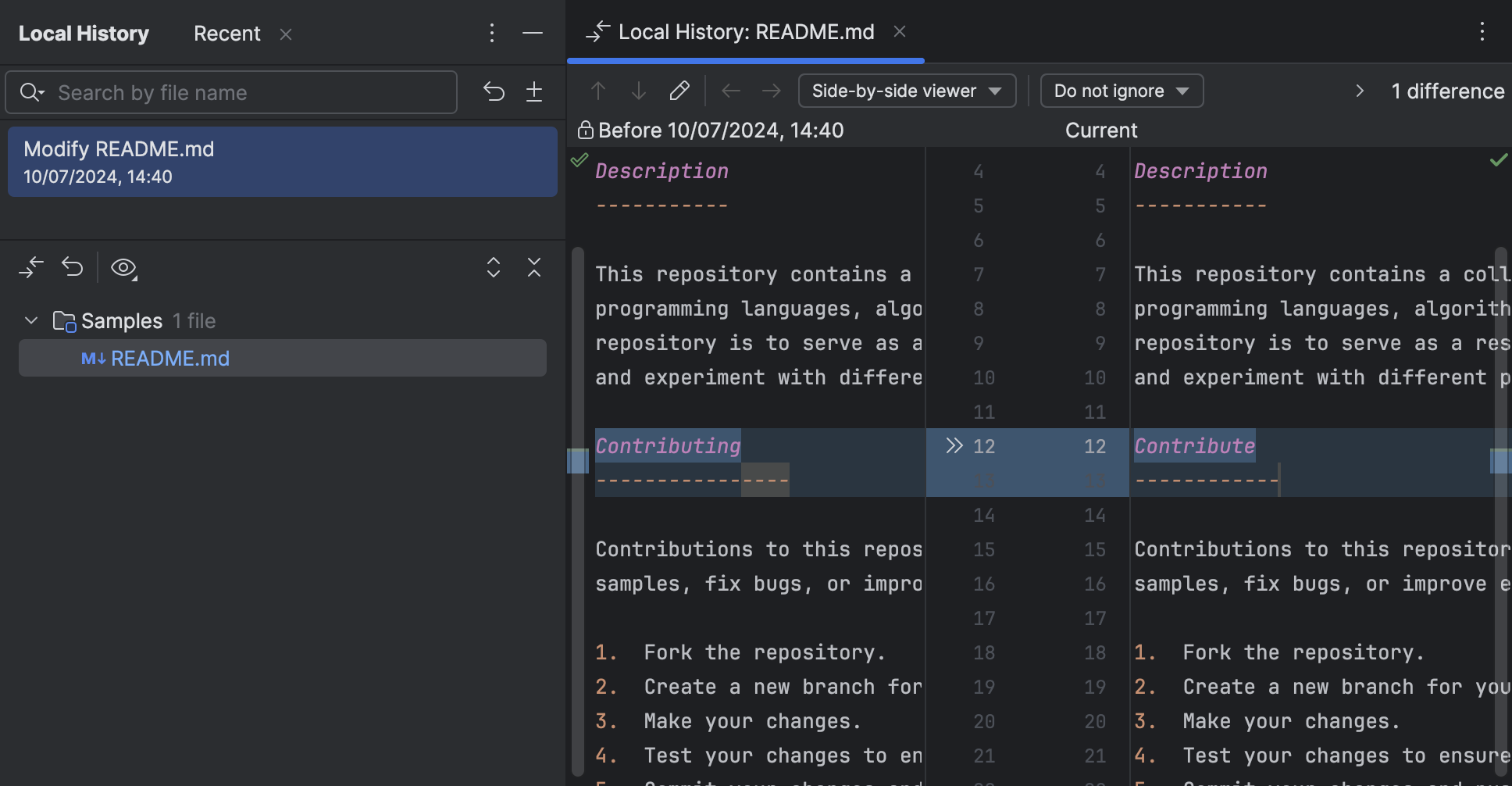
Task: Navigate forward with the right arrow icon
Action: pos(772,91)
